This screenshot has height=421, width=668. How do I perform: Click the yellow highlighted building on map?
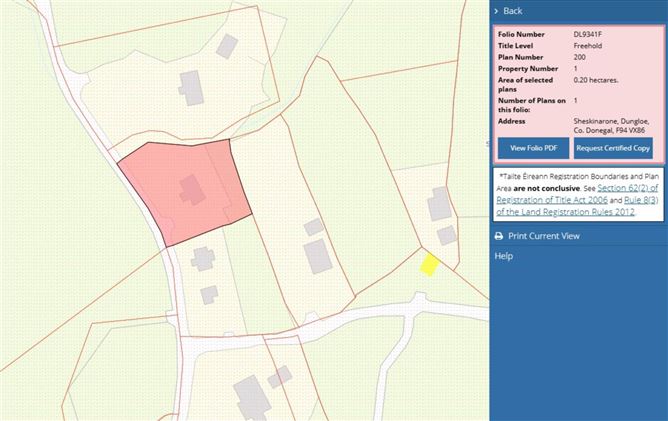pos(429,265)
